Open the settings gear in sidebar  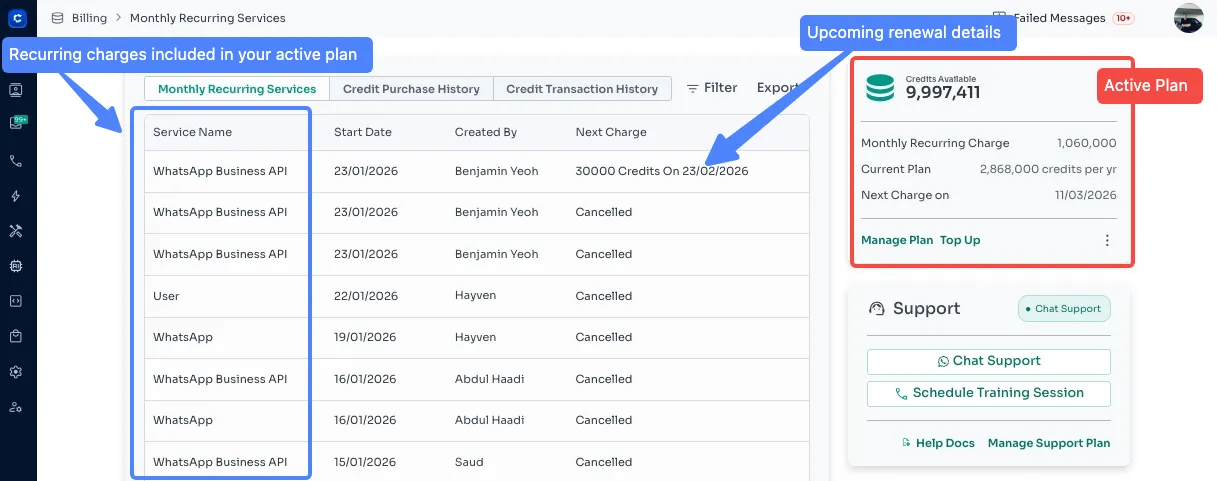pos(16,372)
